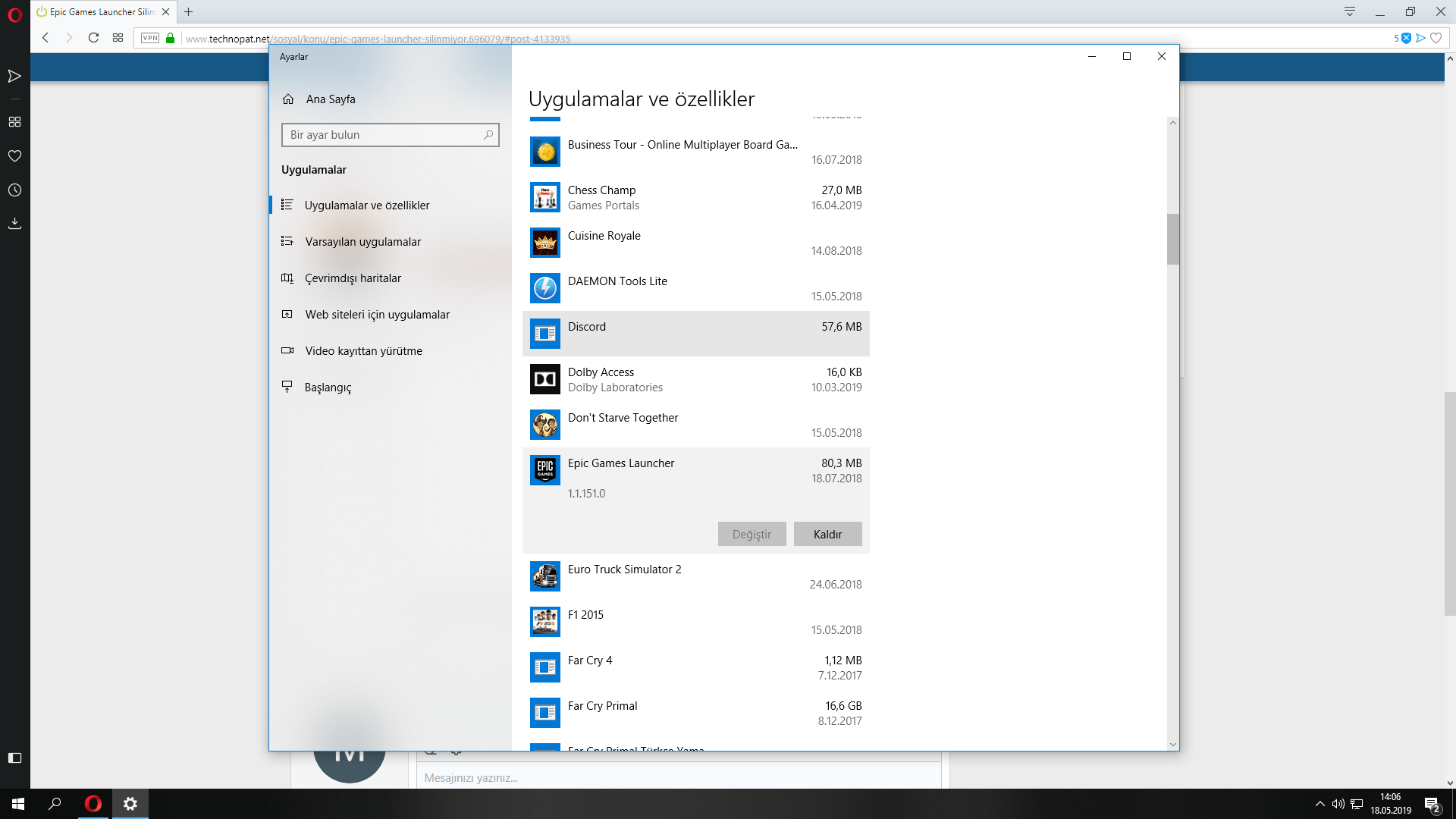Open Varsayılan uygulamalar settings page
Image resolution: width=1456 pixels, height=819 pixels.
[362, 242]
